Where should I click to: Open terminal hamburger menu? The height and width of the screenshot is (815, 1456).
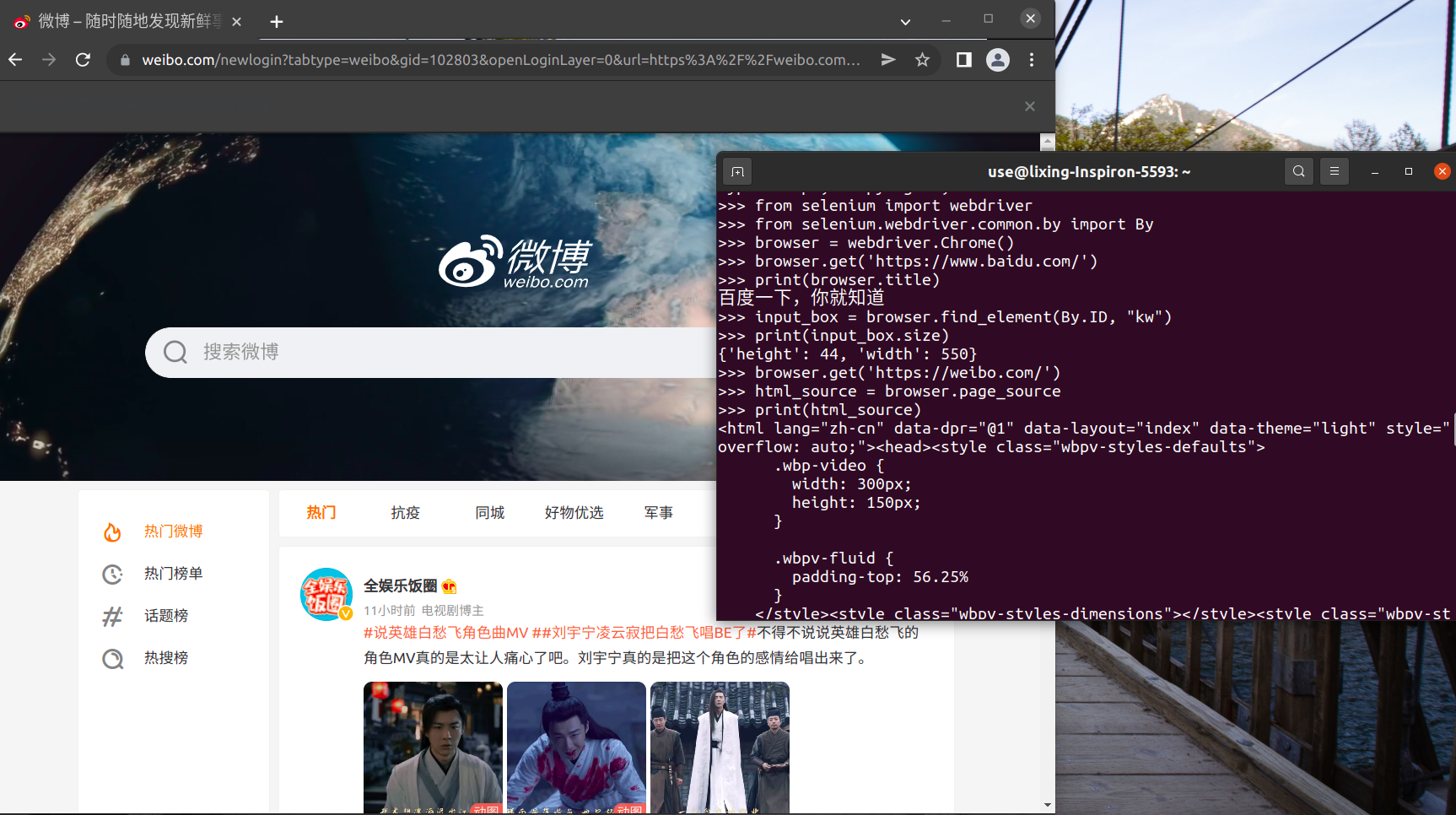pos(1335,171)
